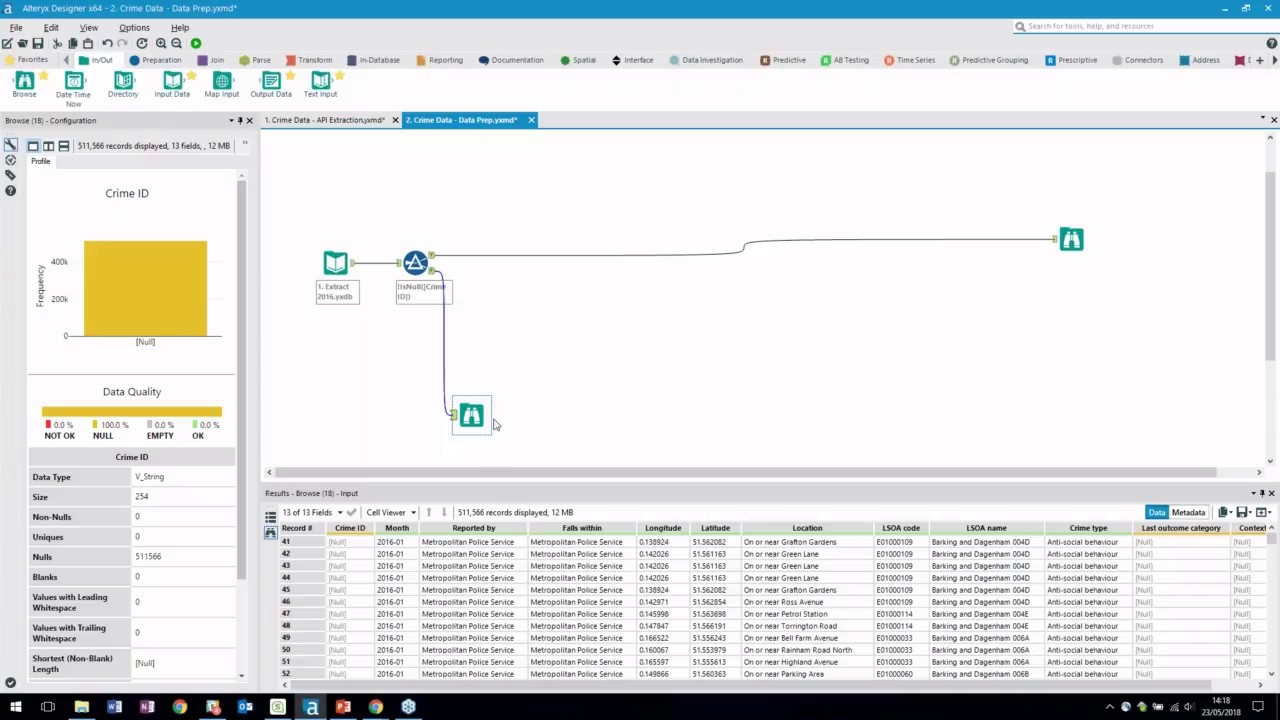The width and height of the screenshot is (1280, 720).
Task: Run the workflow with green play button
Action: coord(196,43)
